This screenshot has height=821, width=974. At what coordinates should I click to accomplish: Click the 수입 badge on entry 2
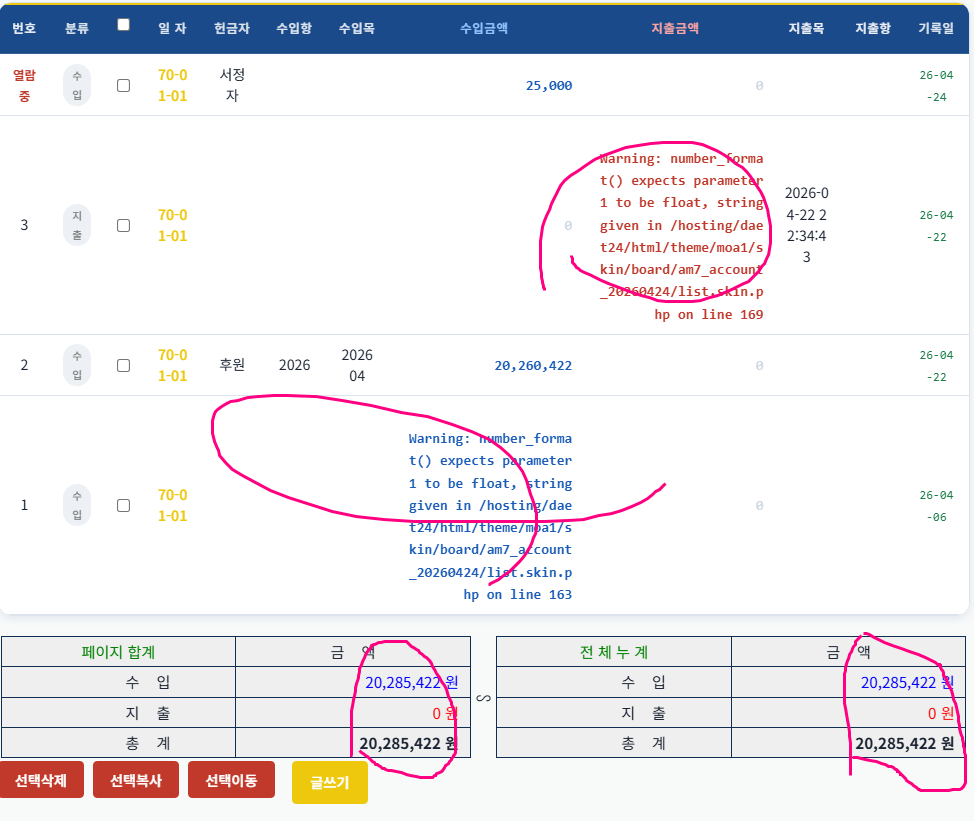77,365
